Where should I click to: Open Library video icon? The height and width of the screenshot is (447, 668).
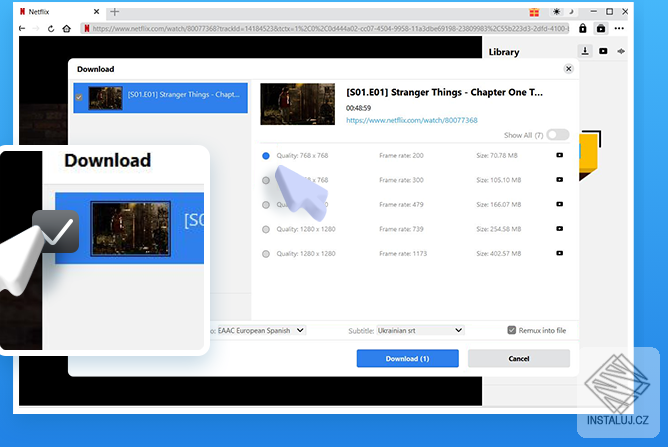[x=603, y=51]
